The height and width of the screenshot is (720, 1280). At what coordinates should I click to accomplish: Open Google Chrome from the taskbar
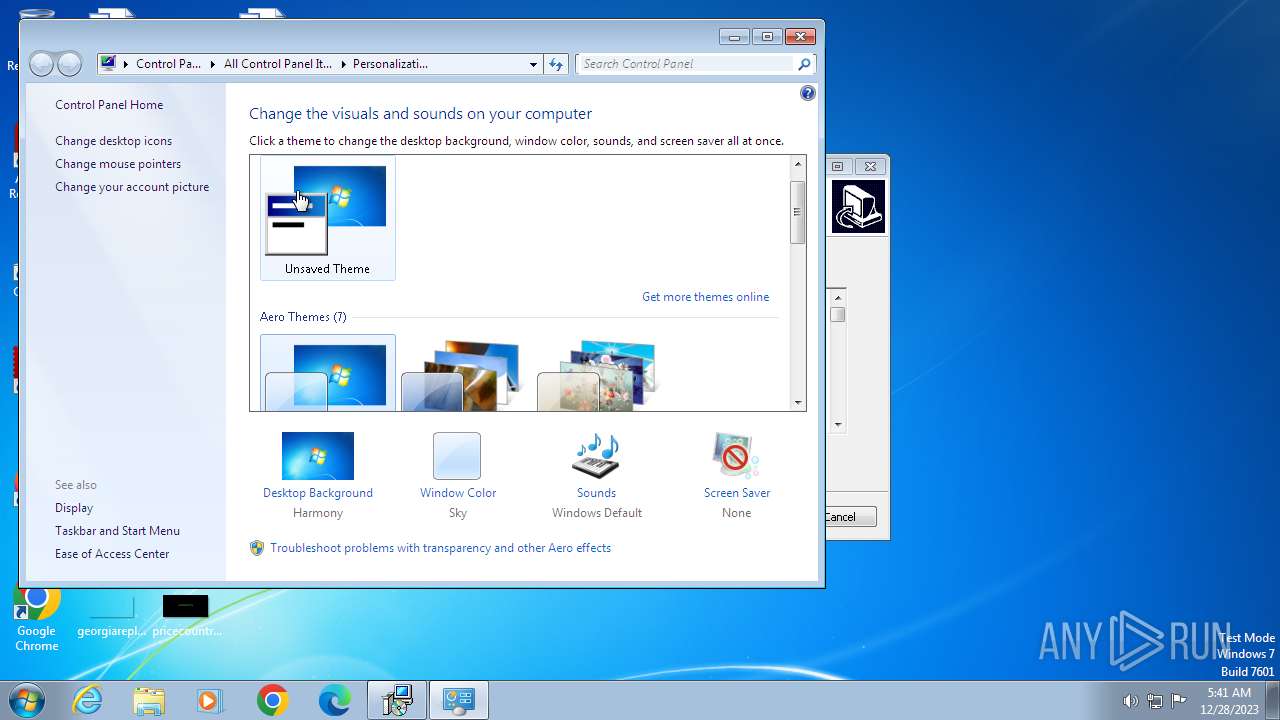click(272, 700)
